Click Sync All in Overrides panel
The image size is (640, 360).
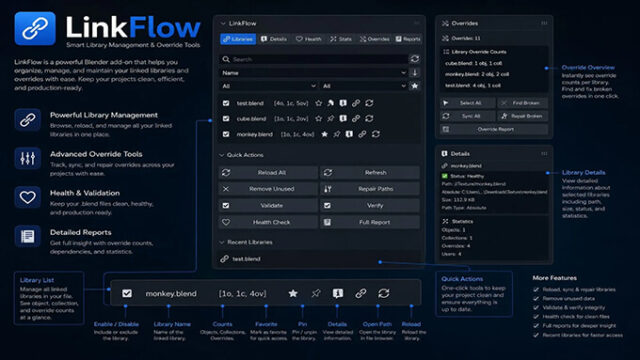coord(467,116)
